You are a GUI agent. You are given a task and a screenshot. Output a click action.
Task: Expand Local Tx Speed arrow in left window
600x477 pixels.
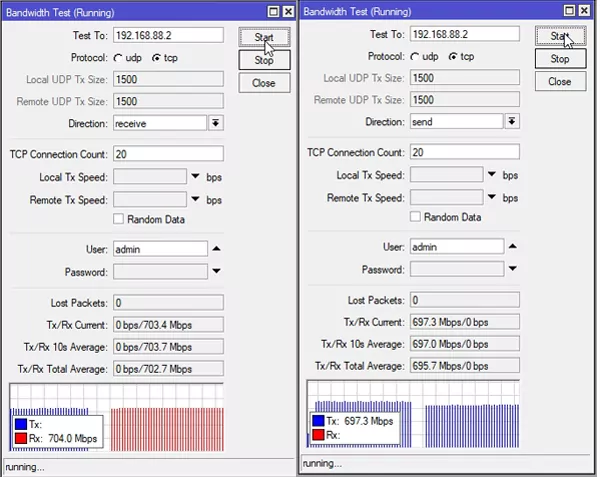(196, 176)
